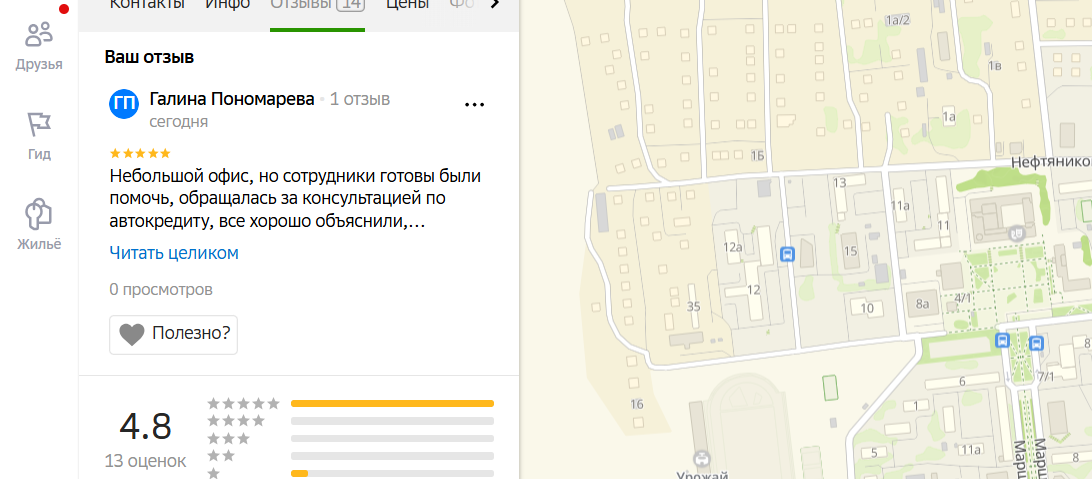Click the Урожай stadium icon on map
Viewport: 1092px width, 479px height.
[x=702, y=458]
